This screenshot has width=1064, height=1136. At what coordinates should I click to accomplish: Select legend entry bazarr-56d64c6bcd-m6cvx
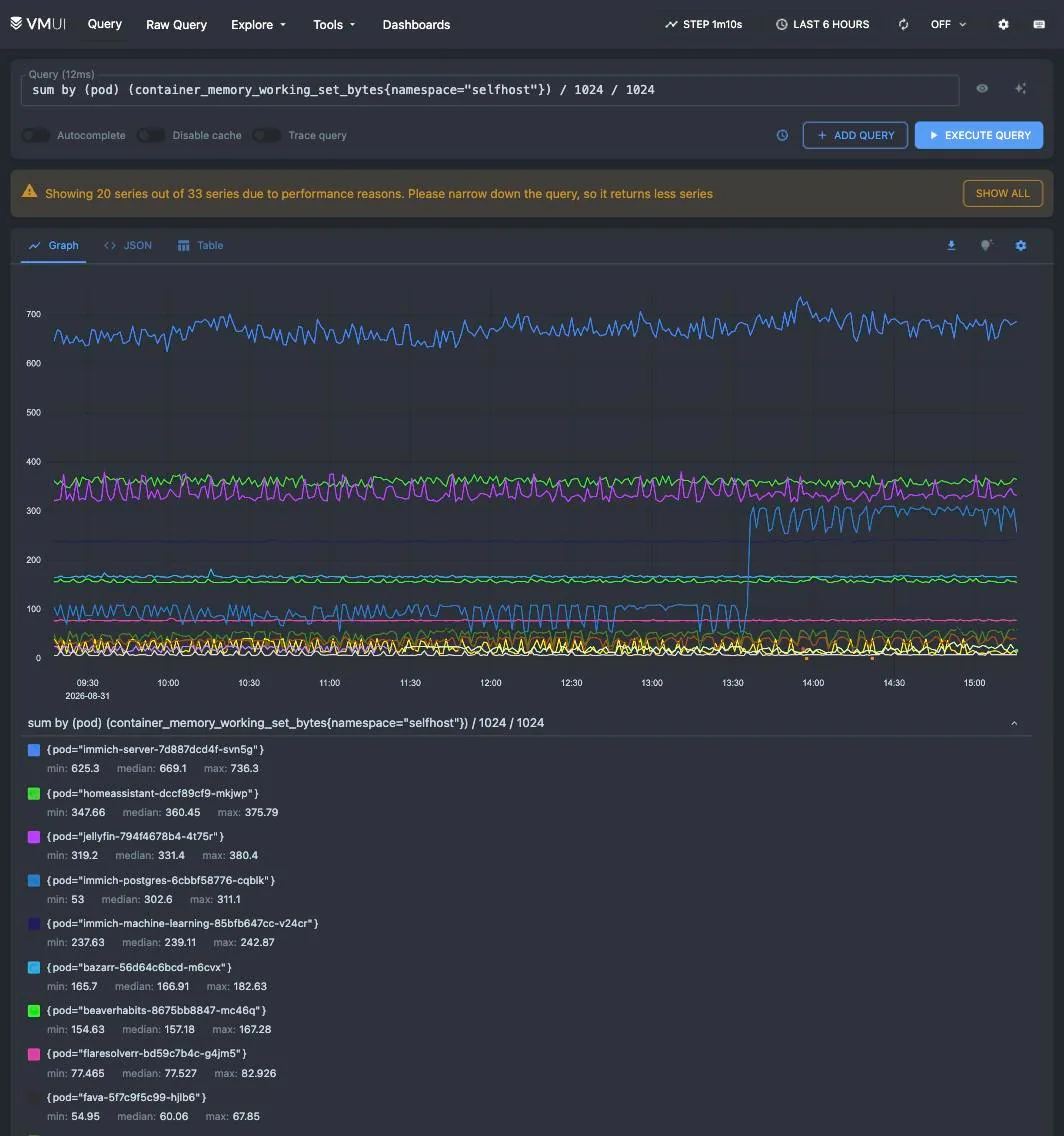click(x=139, y=967)
